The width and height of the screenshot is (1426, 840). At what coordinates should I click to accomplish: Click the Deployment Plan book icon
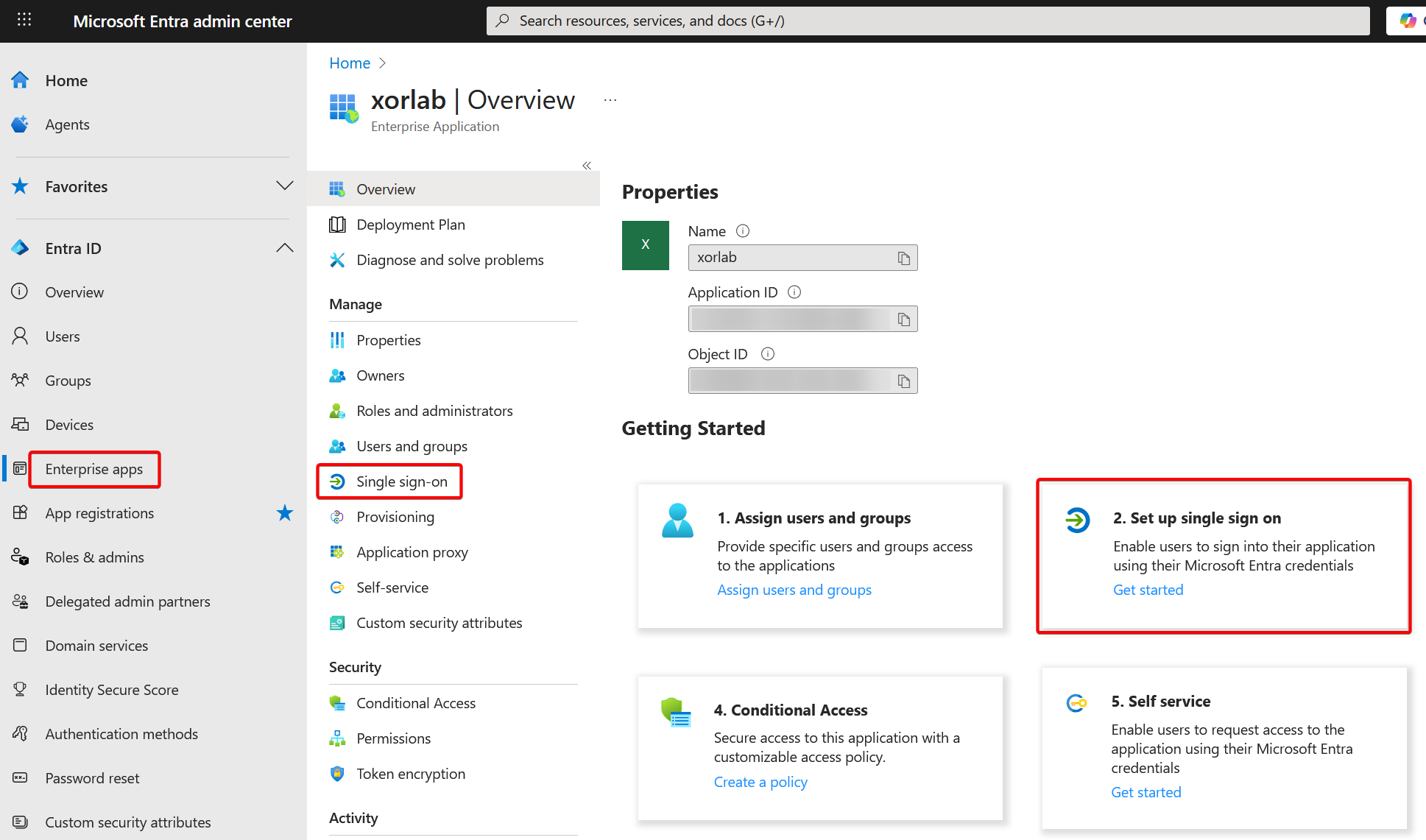[x=337, y=225]
